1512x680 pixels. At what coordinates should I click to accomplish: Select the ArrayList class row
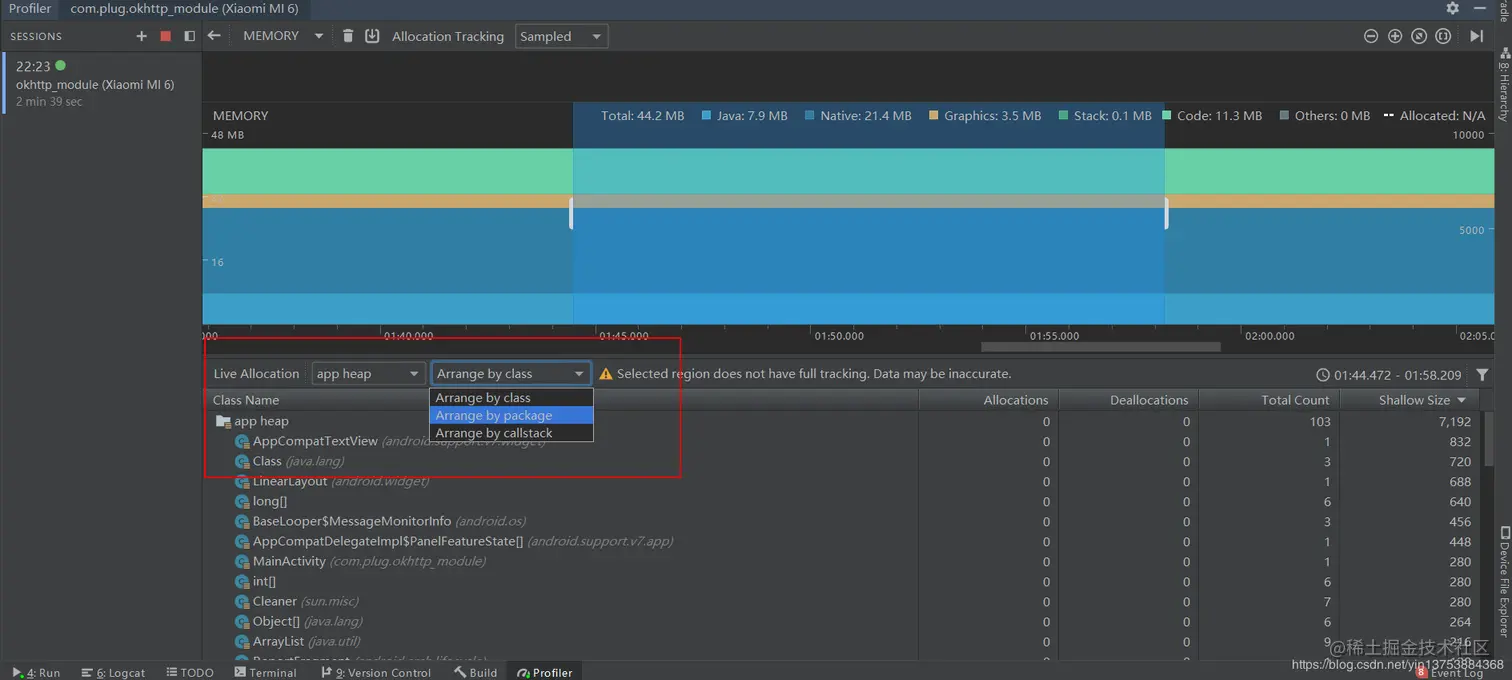(843, 641)
